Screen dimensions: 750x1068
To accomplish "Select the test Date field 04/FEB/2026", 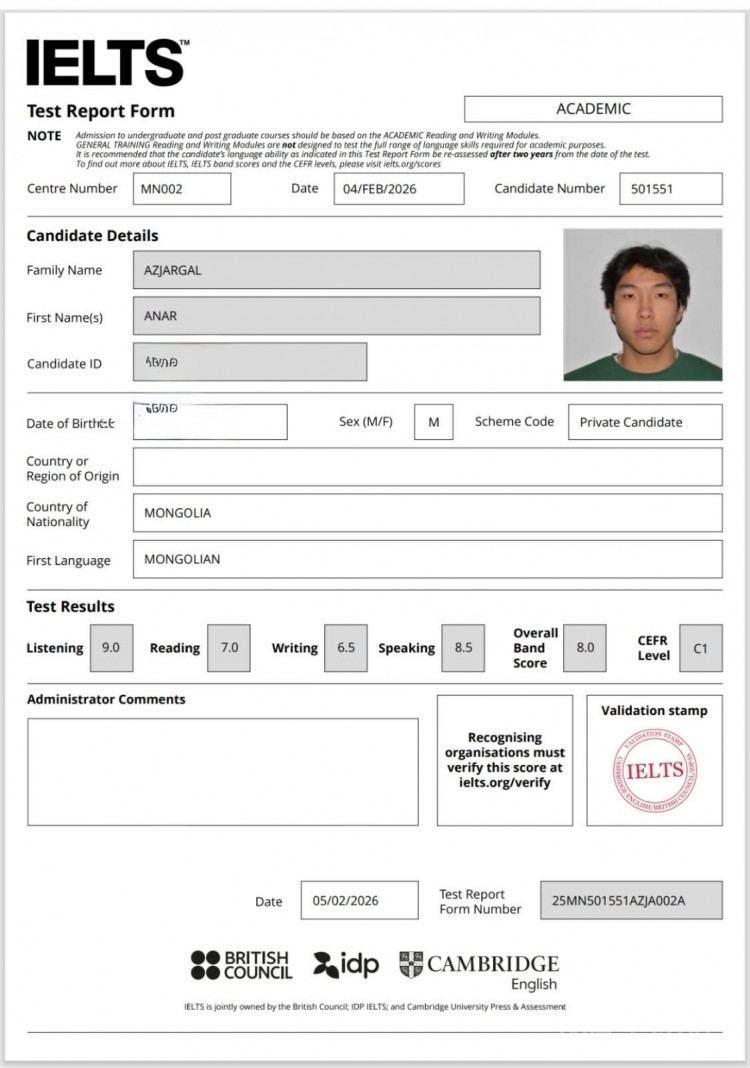I will pyautogui.click(x=398, y=189).
